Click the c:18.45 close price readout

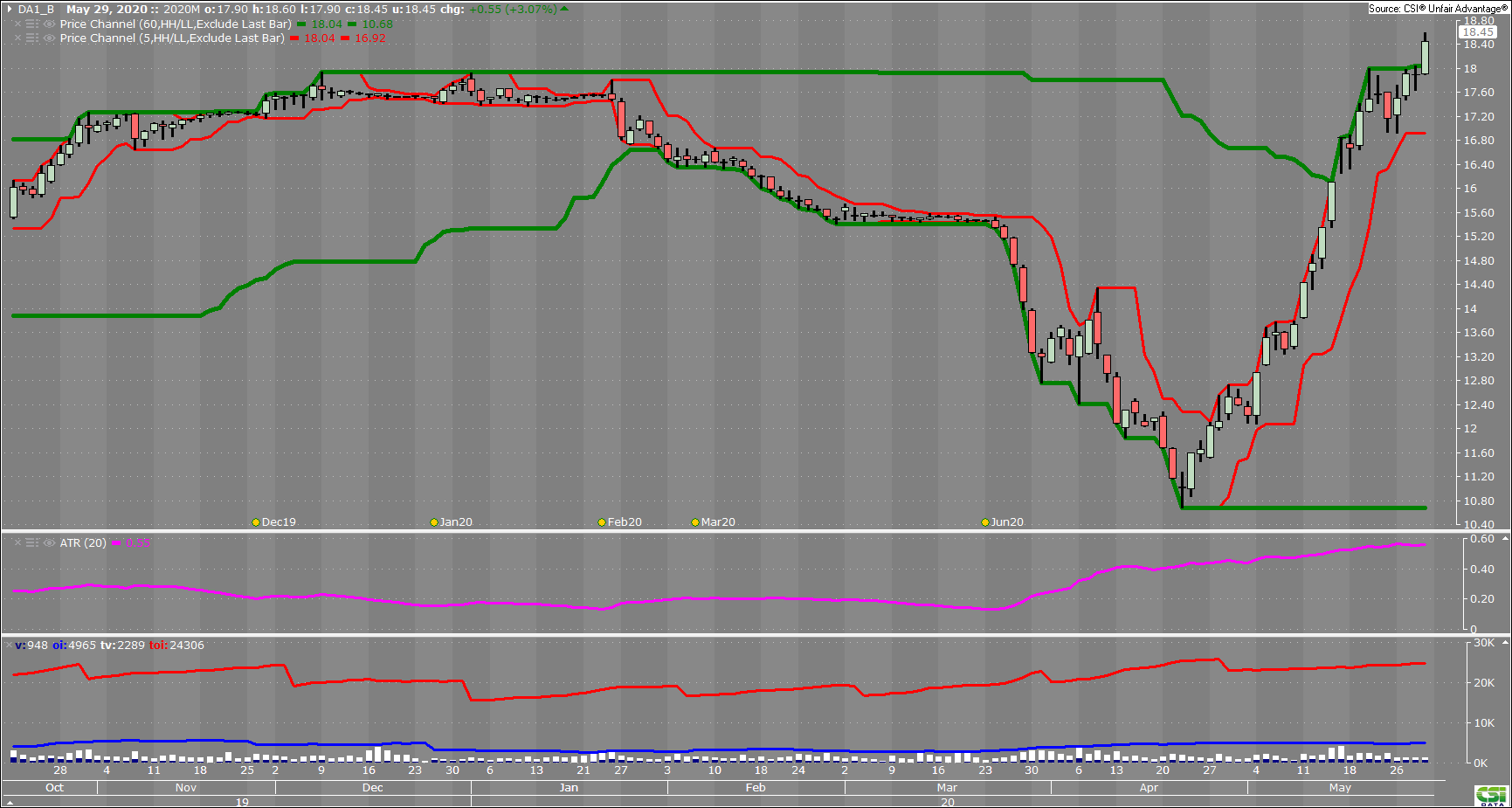[x=367, y=10]
